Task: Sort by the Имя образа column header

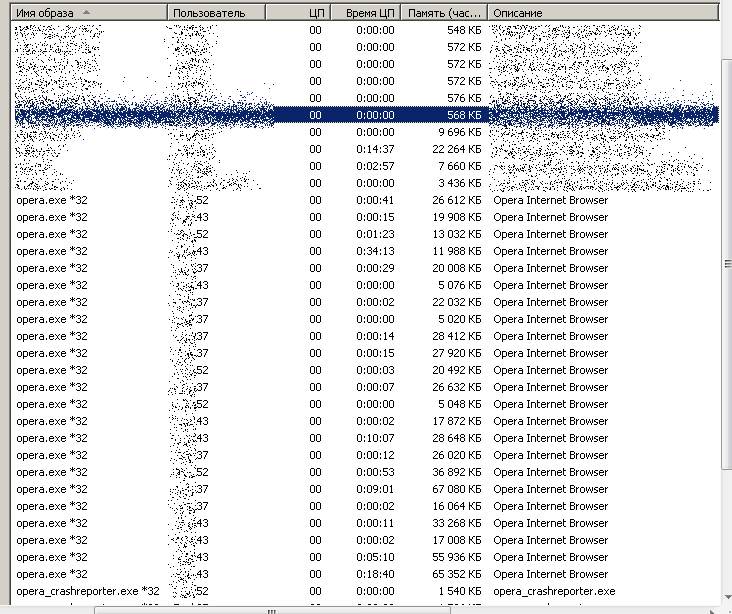Action: click(89, 13)
